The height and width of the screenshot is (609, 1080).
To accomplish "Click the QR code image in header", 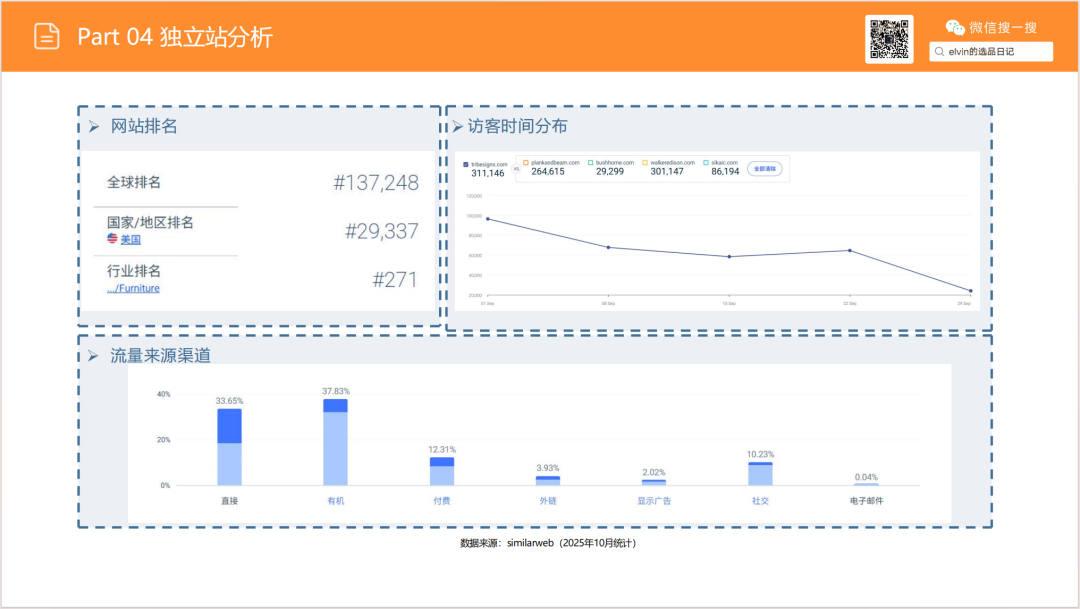I will (x=888, y=39).
